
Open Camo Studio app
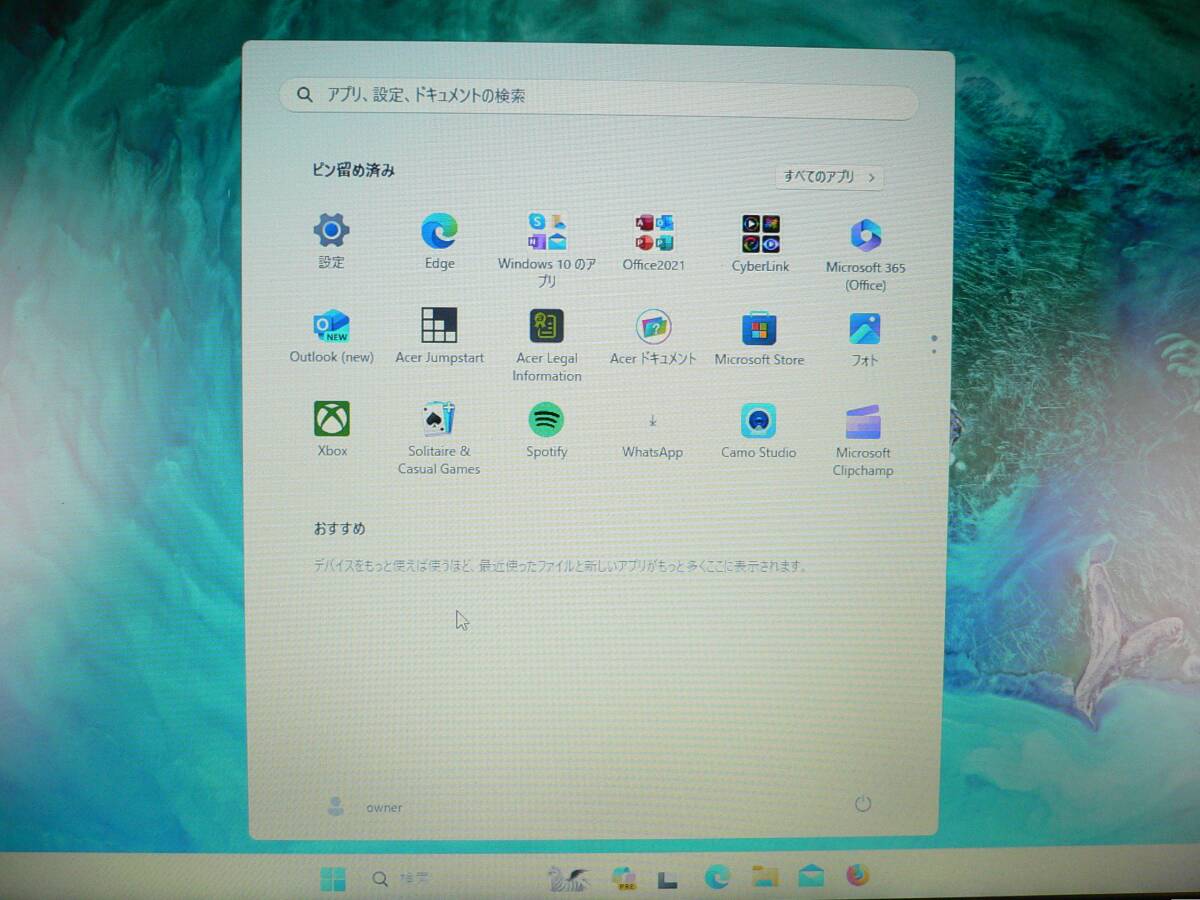758,431
